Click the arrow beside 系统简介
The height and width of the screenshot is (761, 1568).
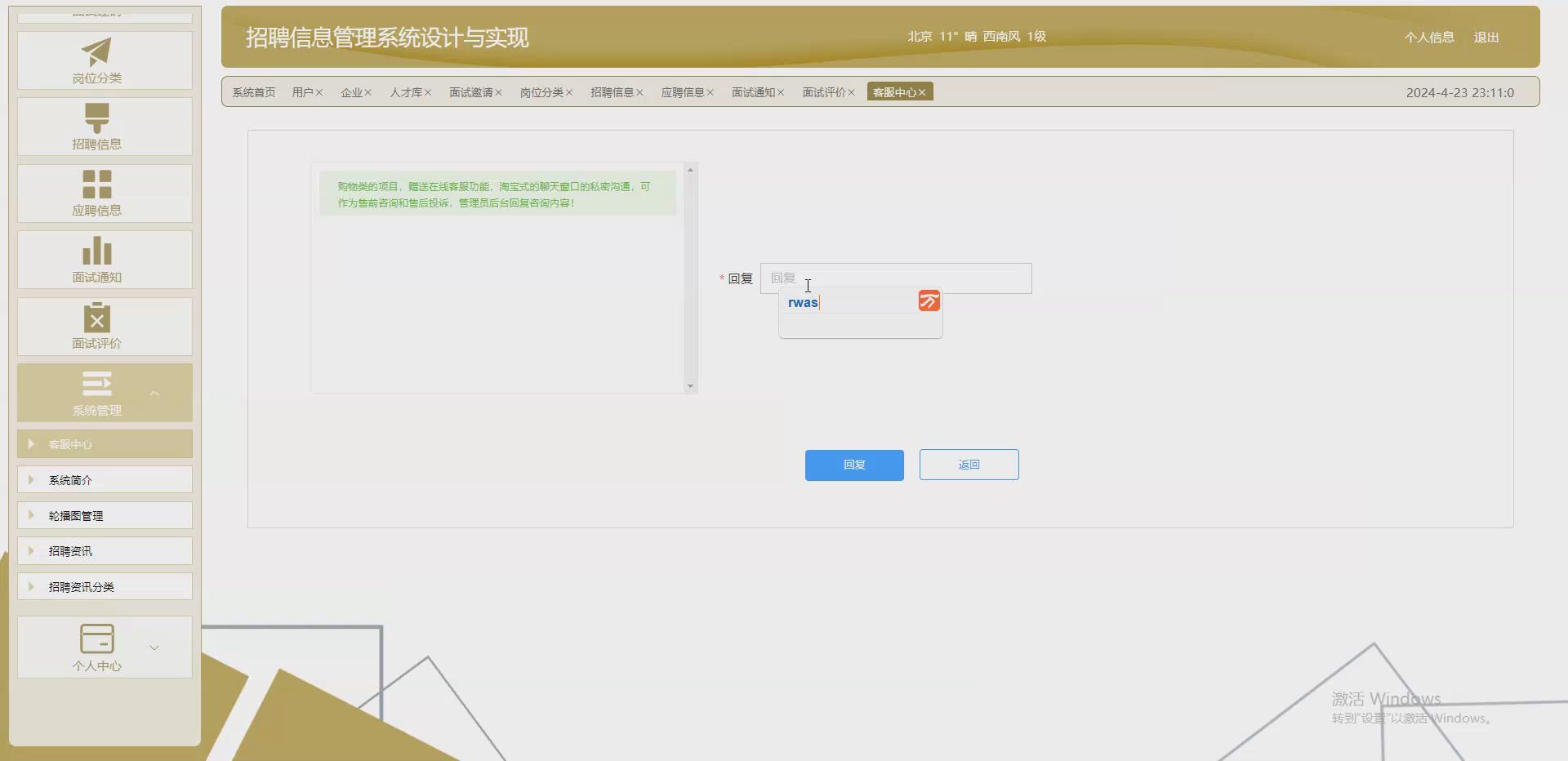[x=31, y=479]
